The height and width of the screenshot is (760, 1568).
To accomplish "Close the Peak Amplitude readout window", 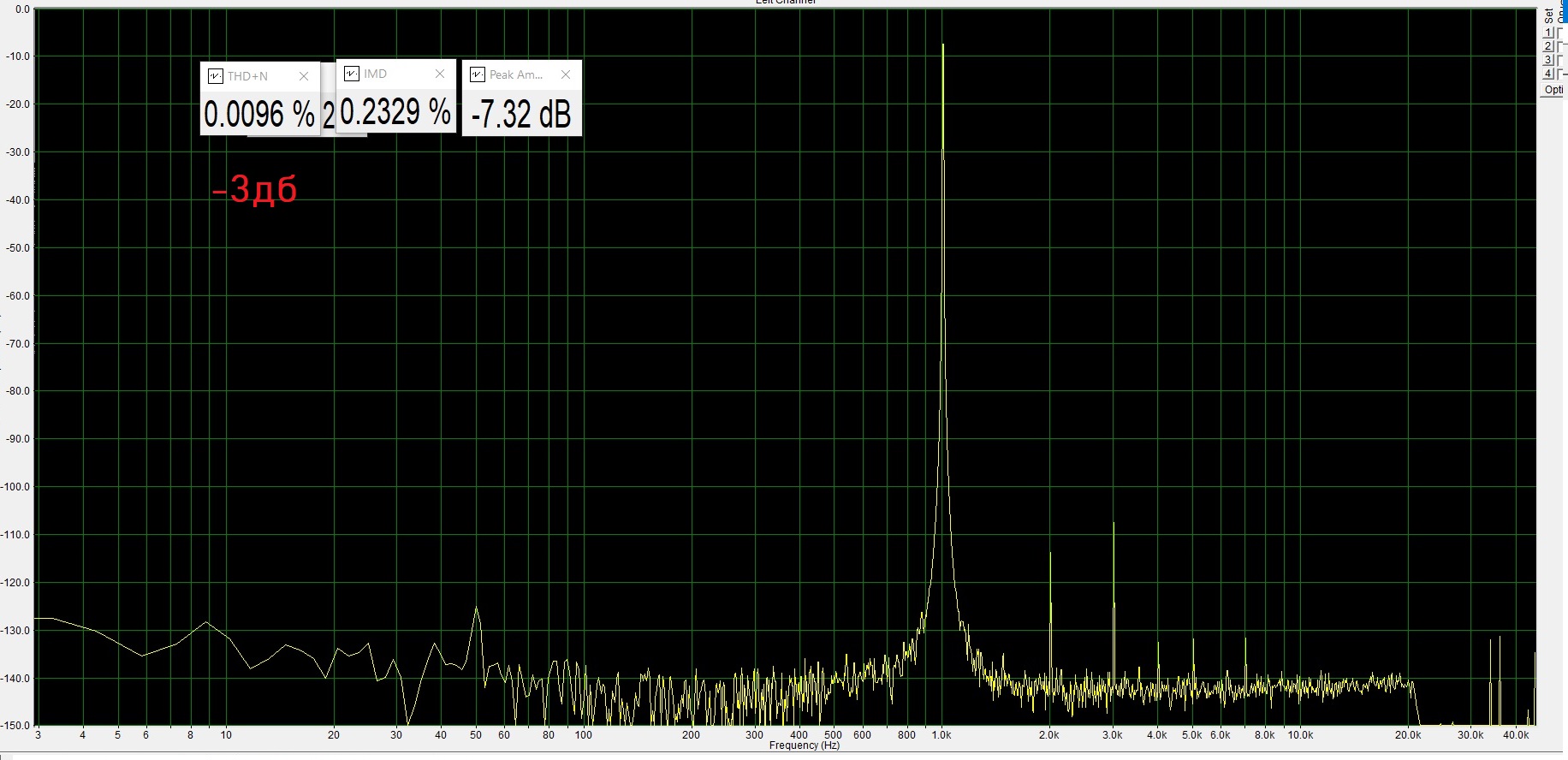I will [565, 74].
